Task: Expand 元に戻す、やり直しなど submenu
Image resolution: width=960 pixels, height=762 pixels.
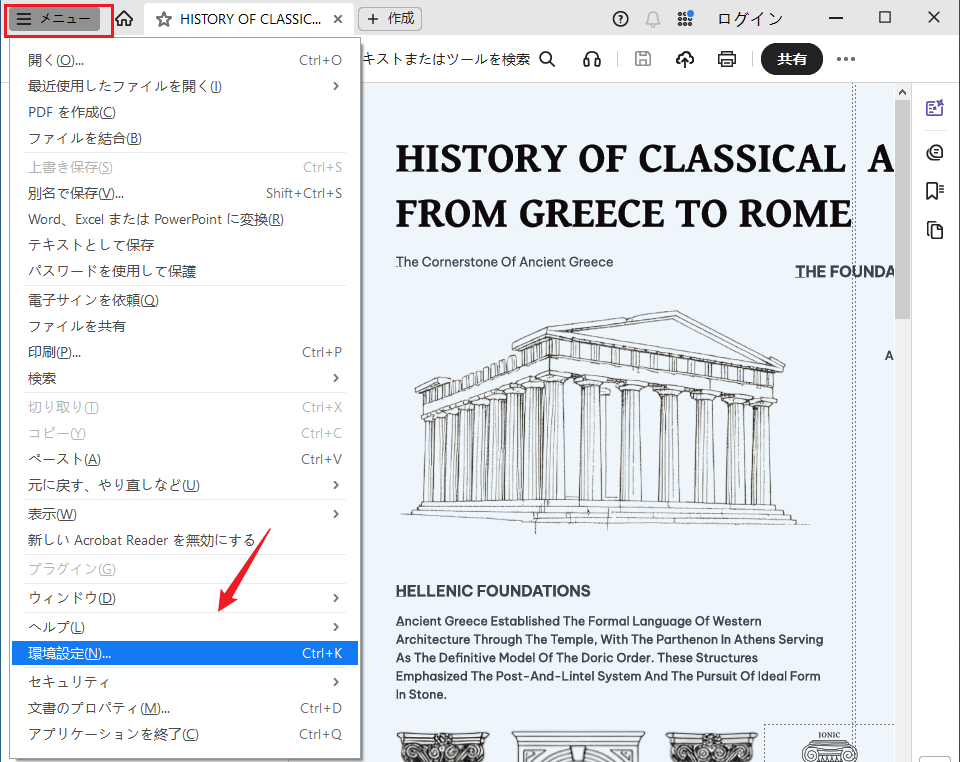Action: [184, 485]
